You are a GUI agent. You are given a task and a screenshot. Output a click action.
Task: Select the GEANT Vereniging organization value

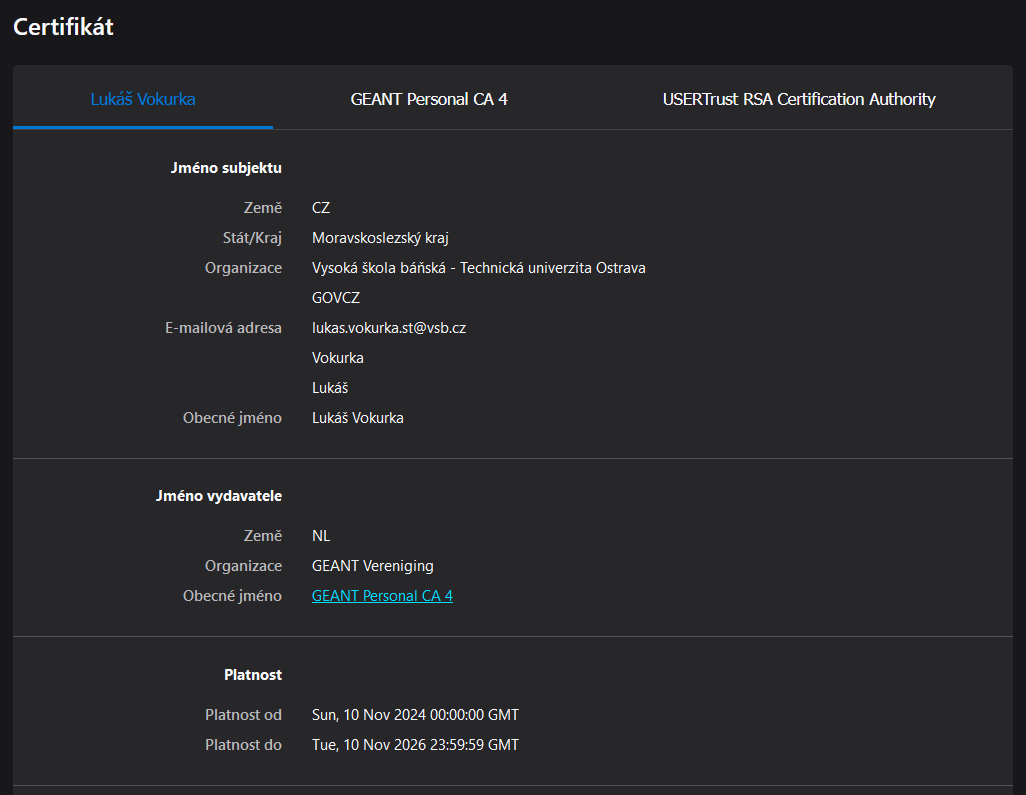click(x=372, y=565)
